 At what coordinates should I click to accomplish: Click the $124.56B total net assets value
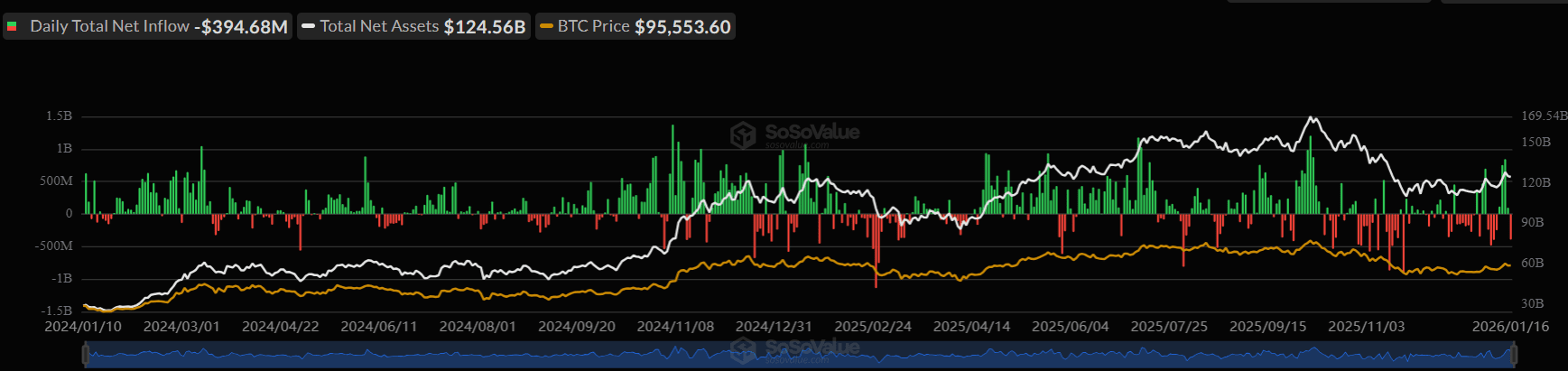(485, 27)
